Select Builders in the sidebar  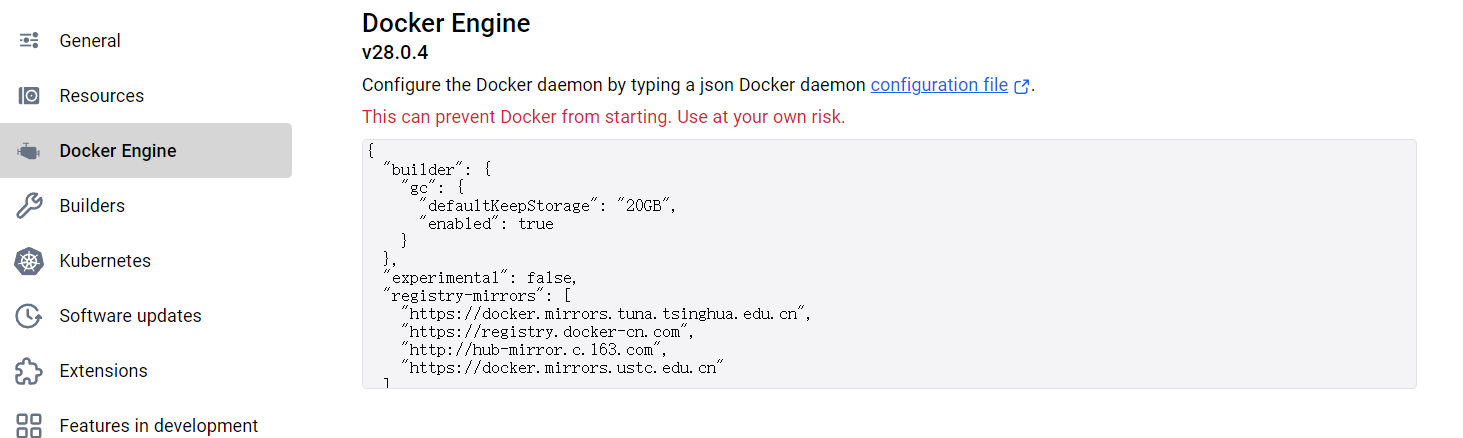point(92,206)
